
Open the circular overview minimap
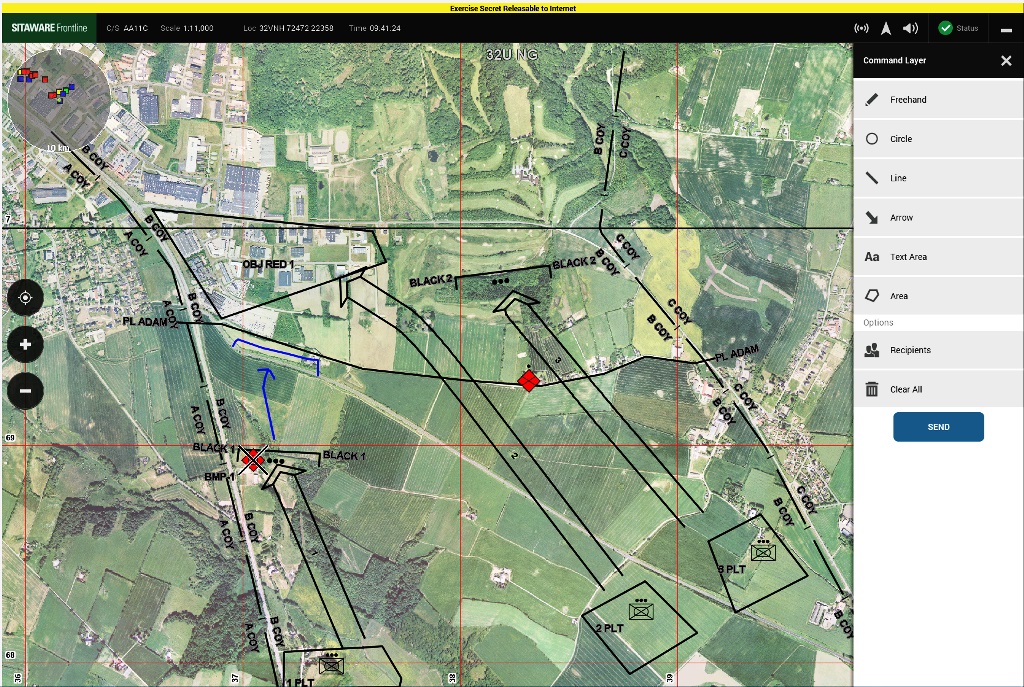click(x=58, y=100)
